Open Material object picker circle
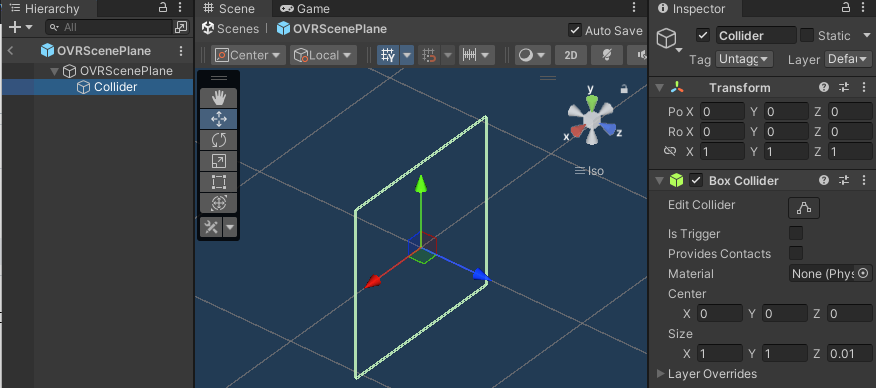Viewport: 876px width, 388px height. (864, 274)
